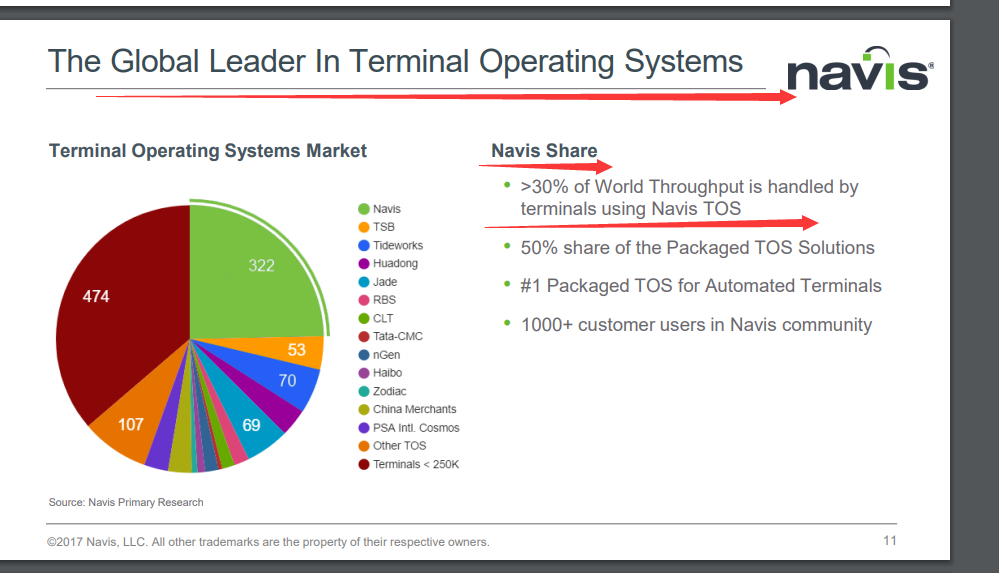The image size is (999, 573).
Task: Click the Navis Share heading
Action: click(x=544, y=151)
